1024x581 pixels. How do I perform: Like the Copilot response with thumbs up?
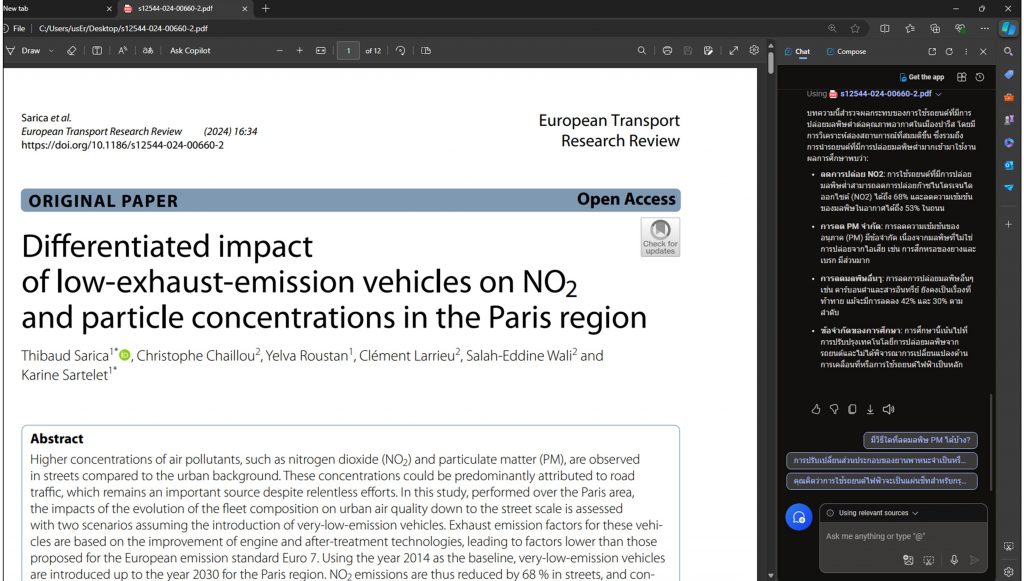[816, 409]
